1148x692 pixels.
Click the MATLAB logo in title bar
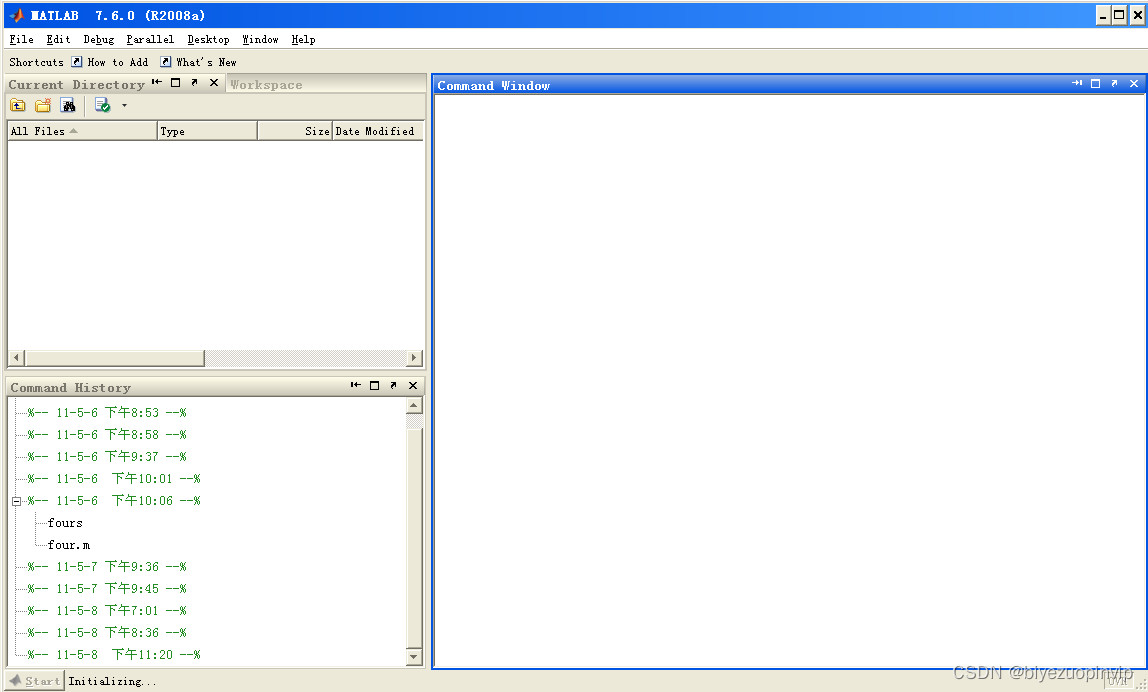tap(16, 15)
